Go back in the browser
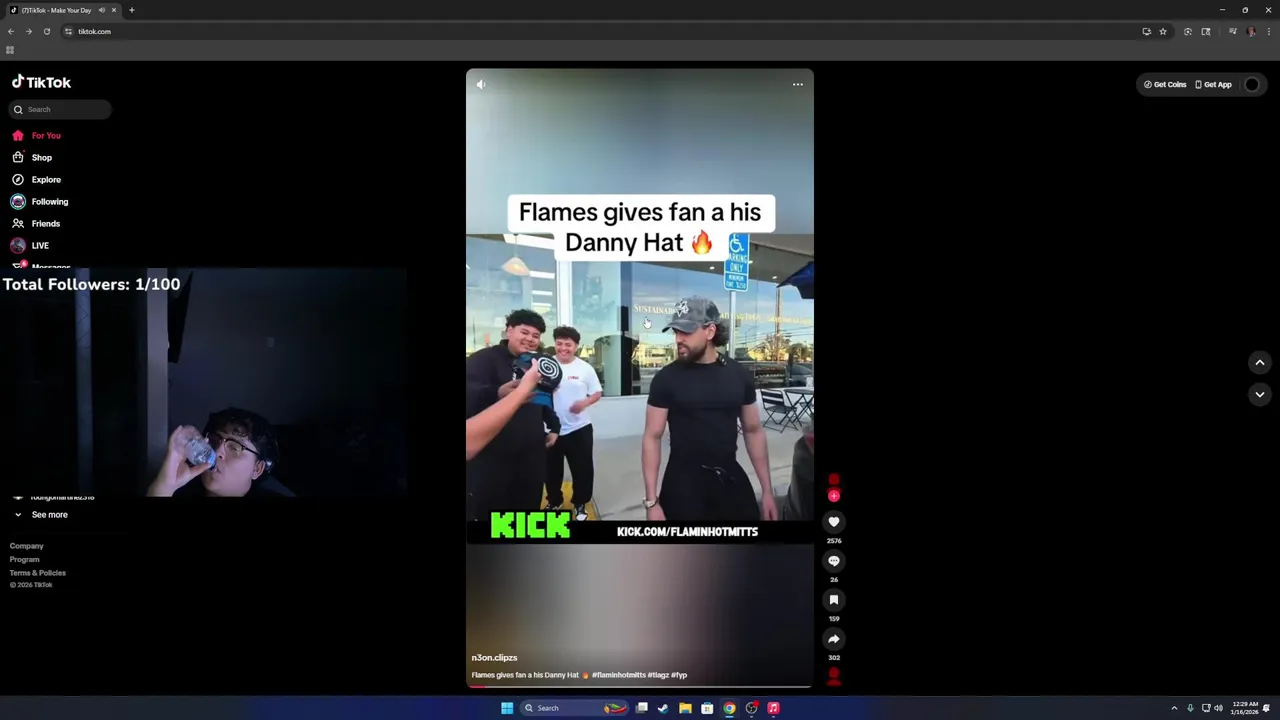The height and width of the screenshot is (720, 1280). pyautogui.click(x=11, y=31)
